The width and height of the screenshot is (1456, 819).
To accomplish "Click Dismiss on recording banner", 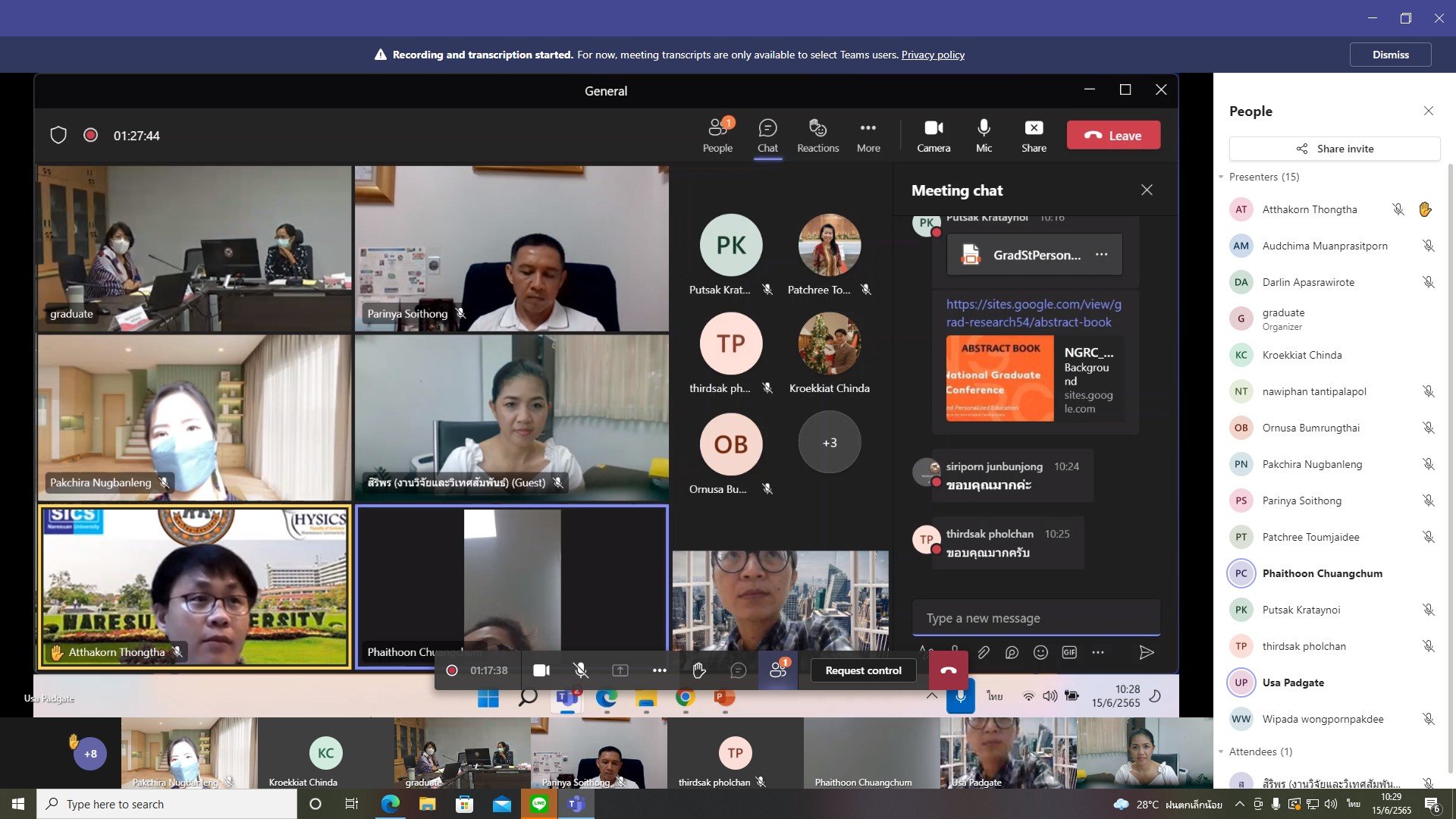I will (1390, 55).
